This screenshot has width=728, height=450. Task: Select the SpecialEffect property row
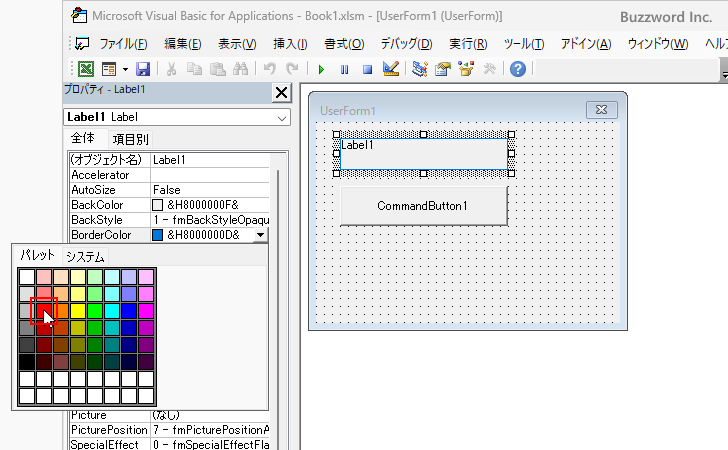[x=169, y=445]
